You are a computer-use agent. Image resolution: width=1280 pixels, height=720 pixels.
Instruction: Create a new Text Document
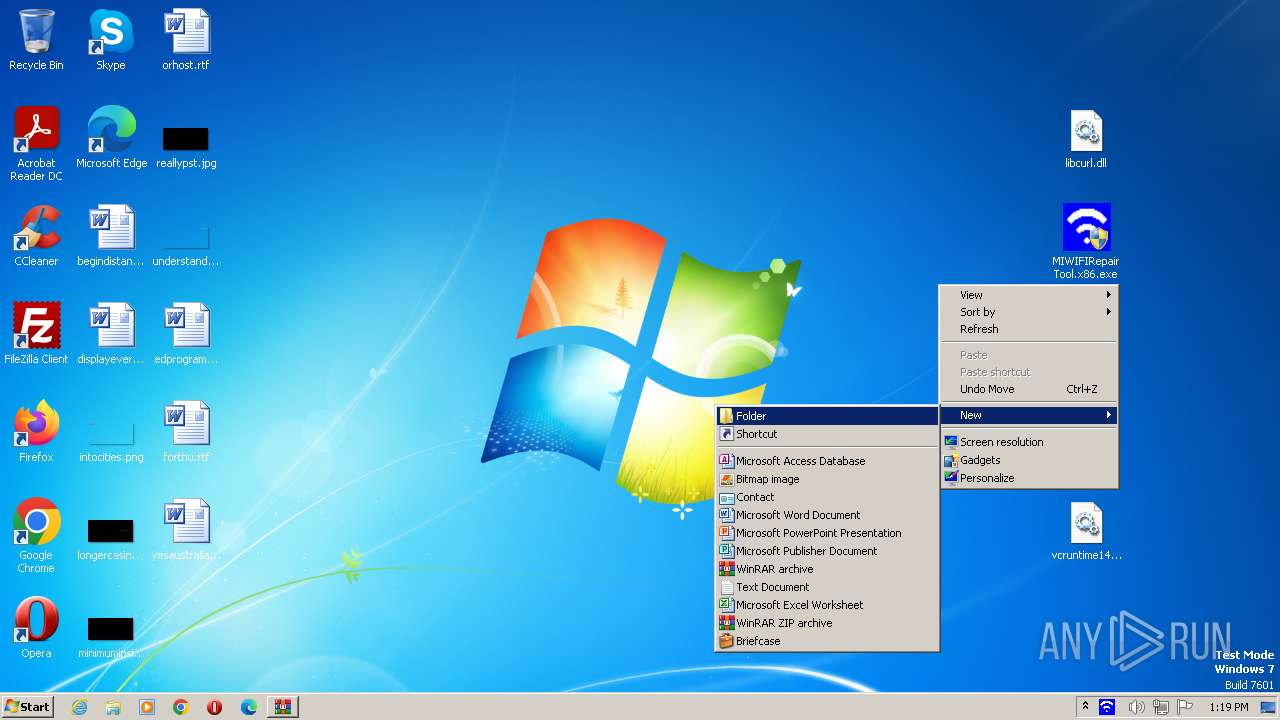[827, 587]
